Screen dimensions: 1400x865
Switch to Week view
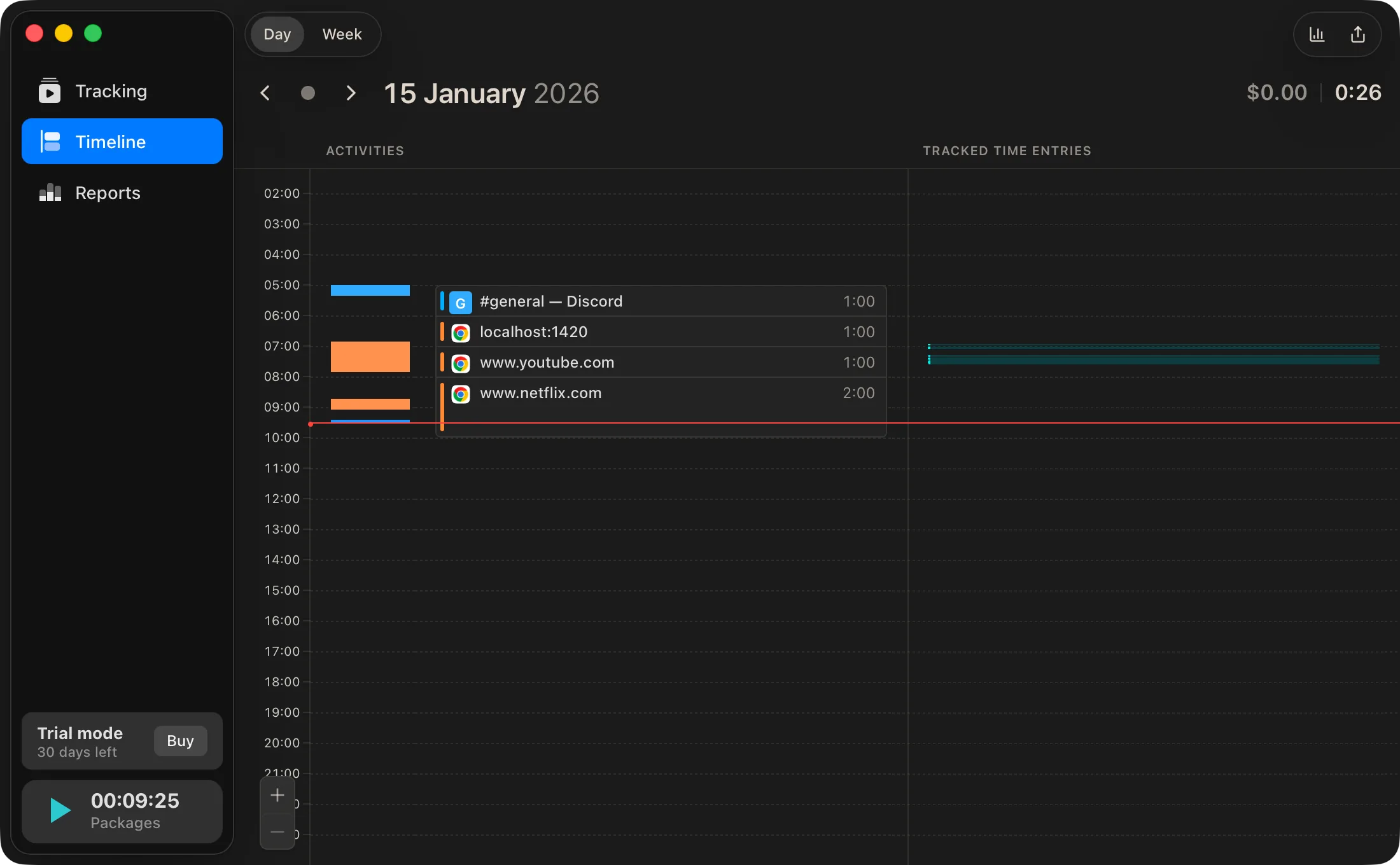pyautogui.click(x=342, y=34)
